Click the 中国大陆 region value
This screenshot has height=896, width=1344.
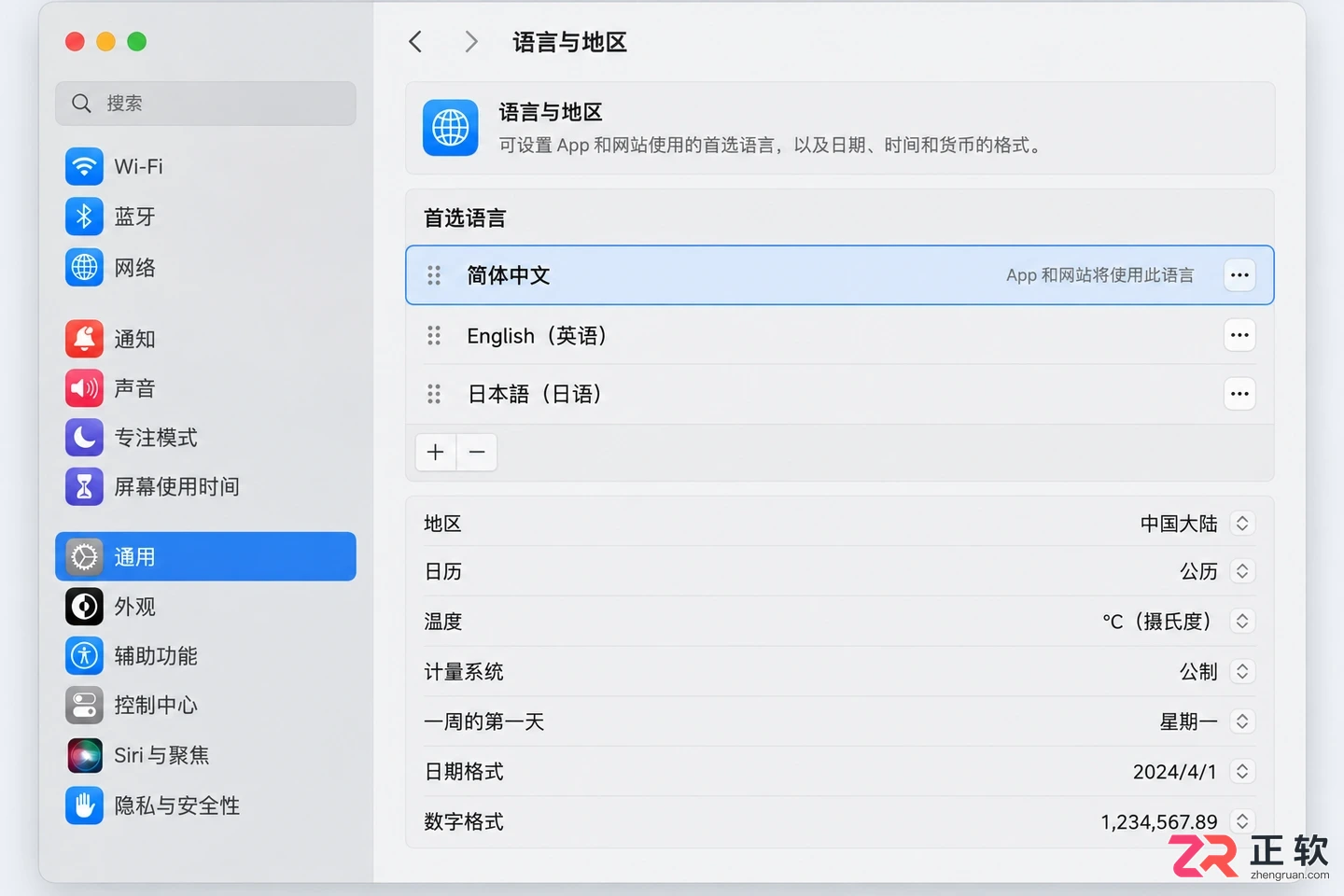(x=1179, y=524)
